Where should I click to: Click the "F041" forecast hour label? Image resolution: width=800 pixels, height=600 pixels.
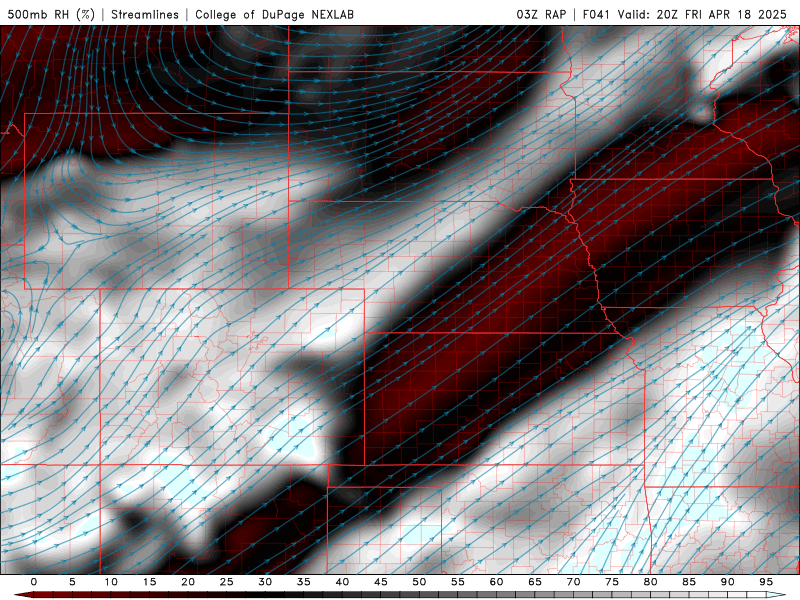tap(596, 14)
